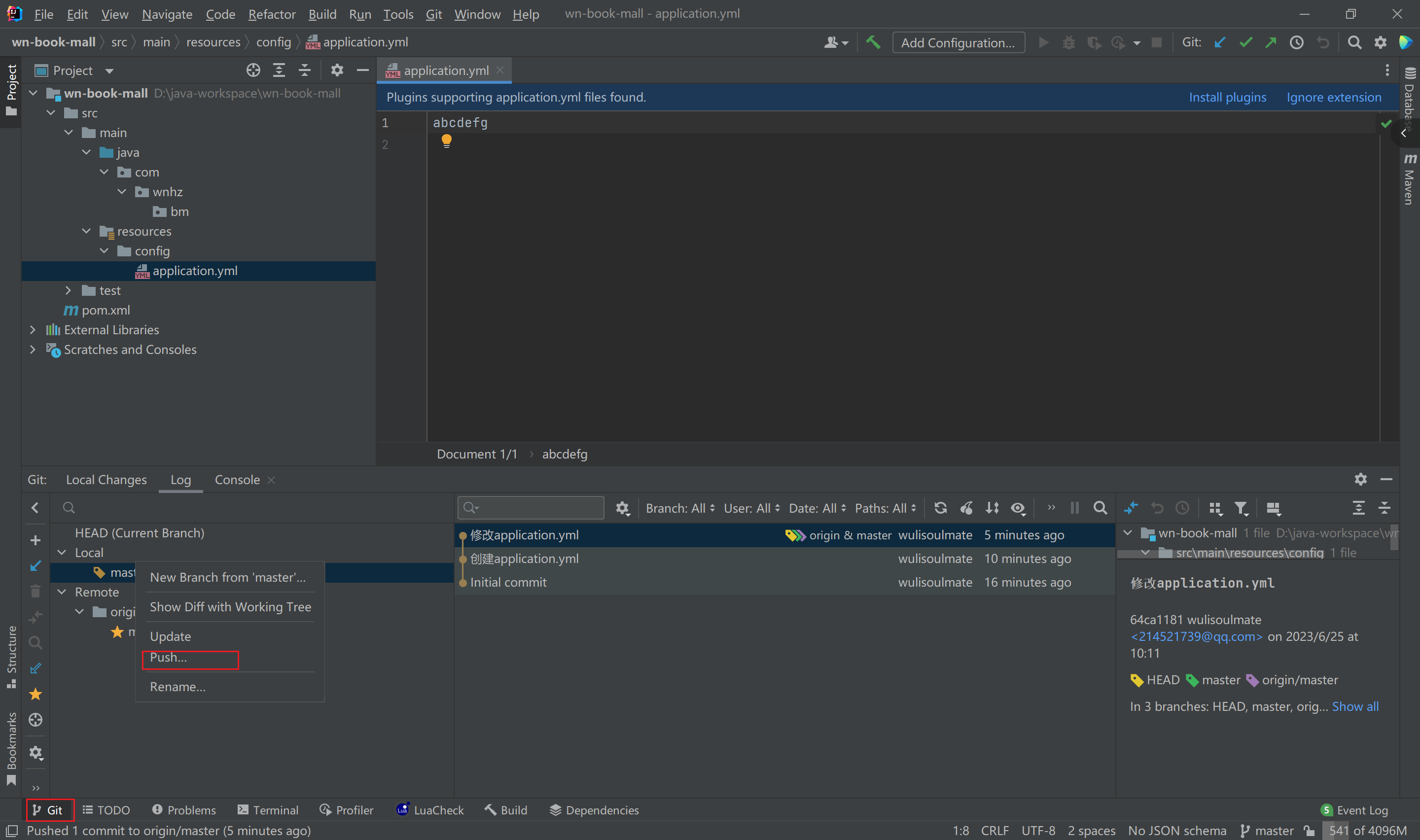Screen dimensions: 1420x840
Task: Collapse the Remote branches node
Action: [x=62, y=592]
